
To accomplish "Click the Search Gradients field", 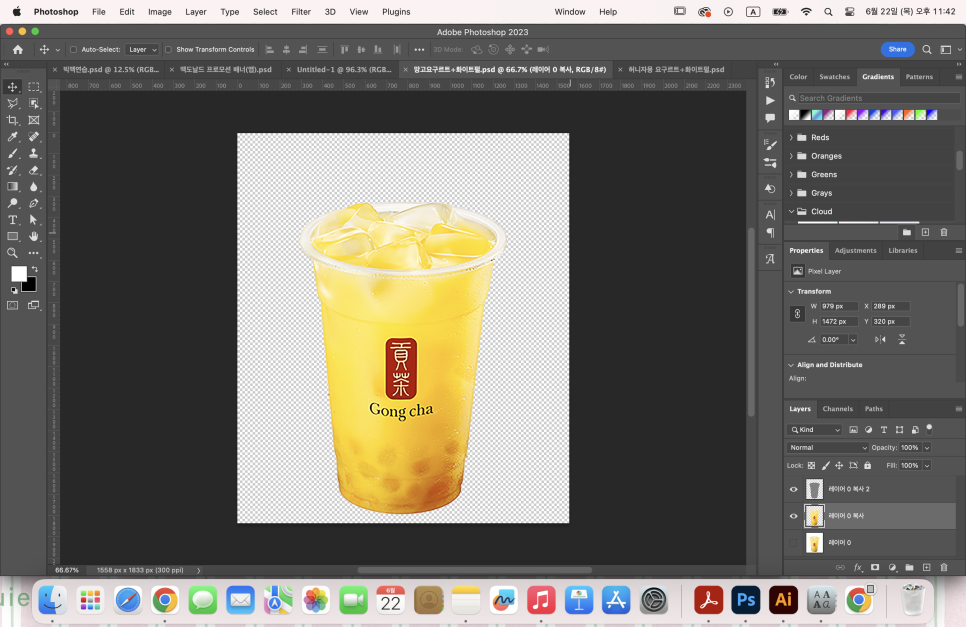I will (879, 98).
